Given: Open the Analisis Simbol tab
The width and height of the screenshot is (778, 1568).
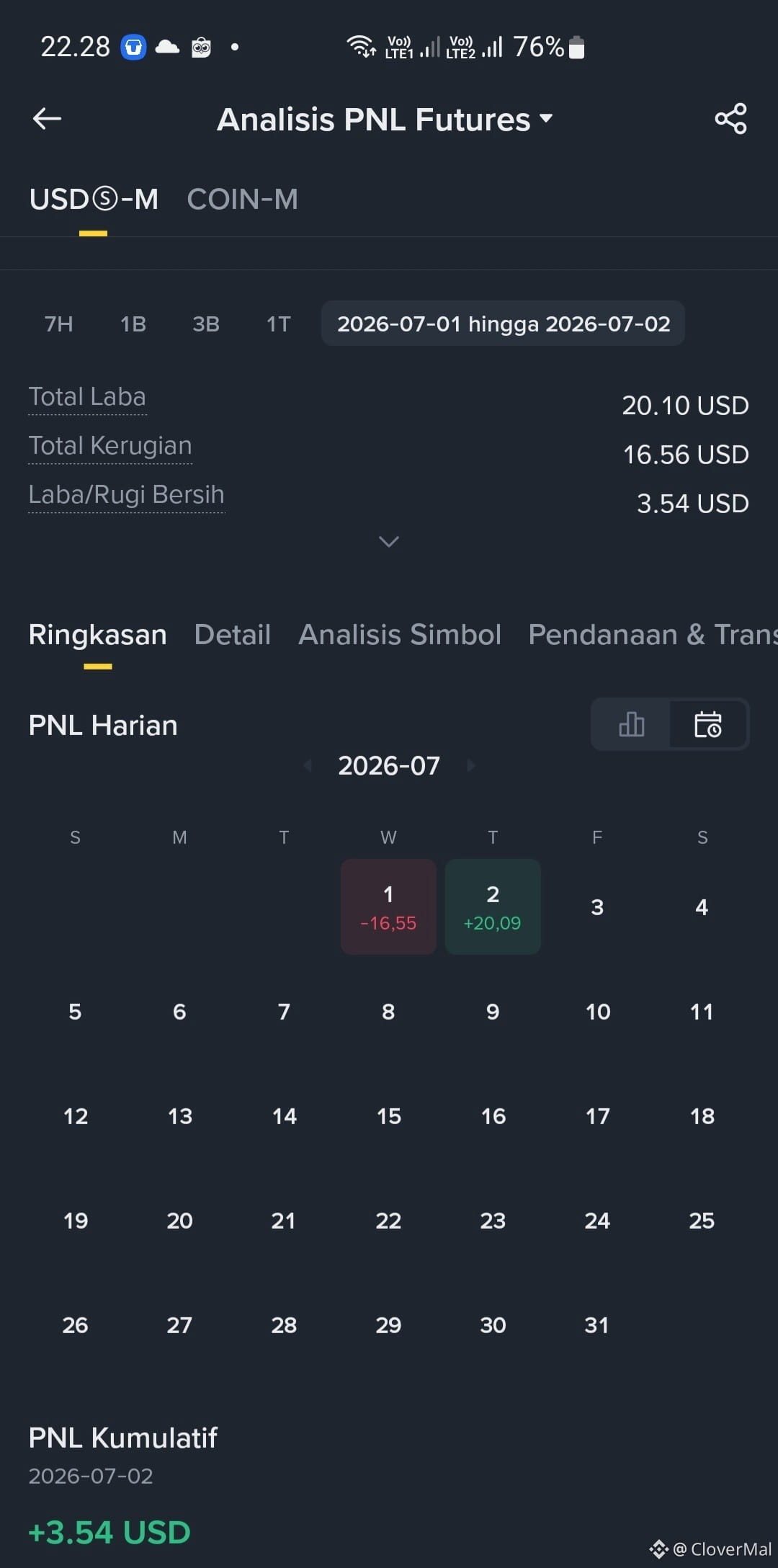Looking at the screenshot, I should tap(400, 635).
